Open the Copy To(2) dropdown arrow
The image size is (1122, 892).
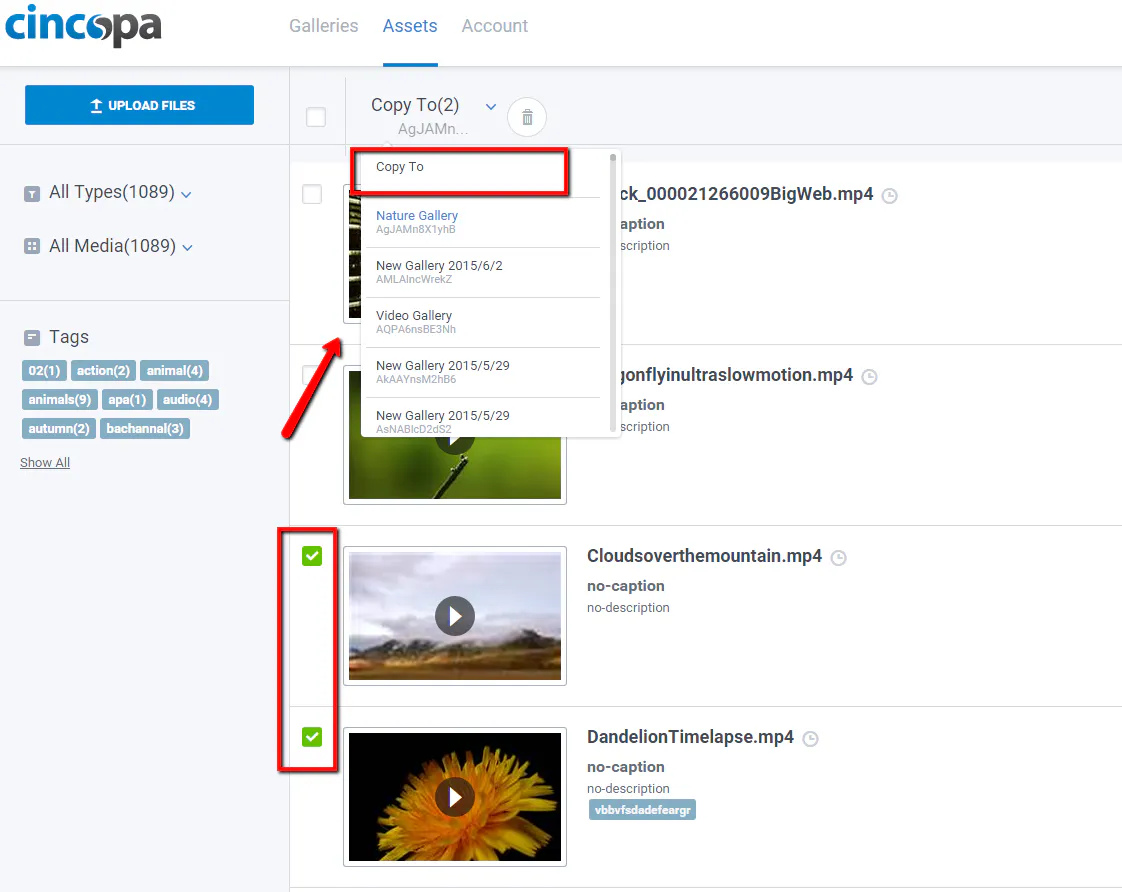491,107
